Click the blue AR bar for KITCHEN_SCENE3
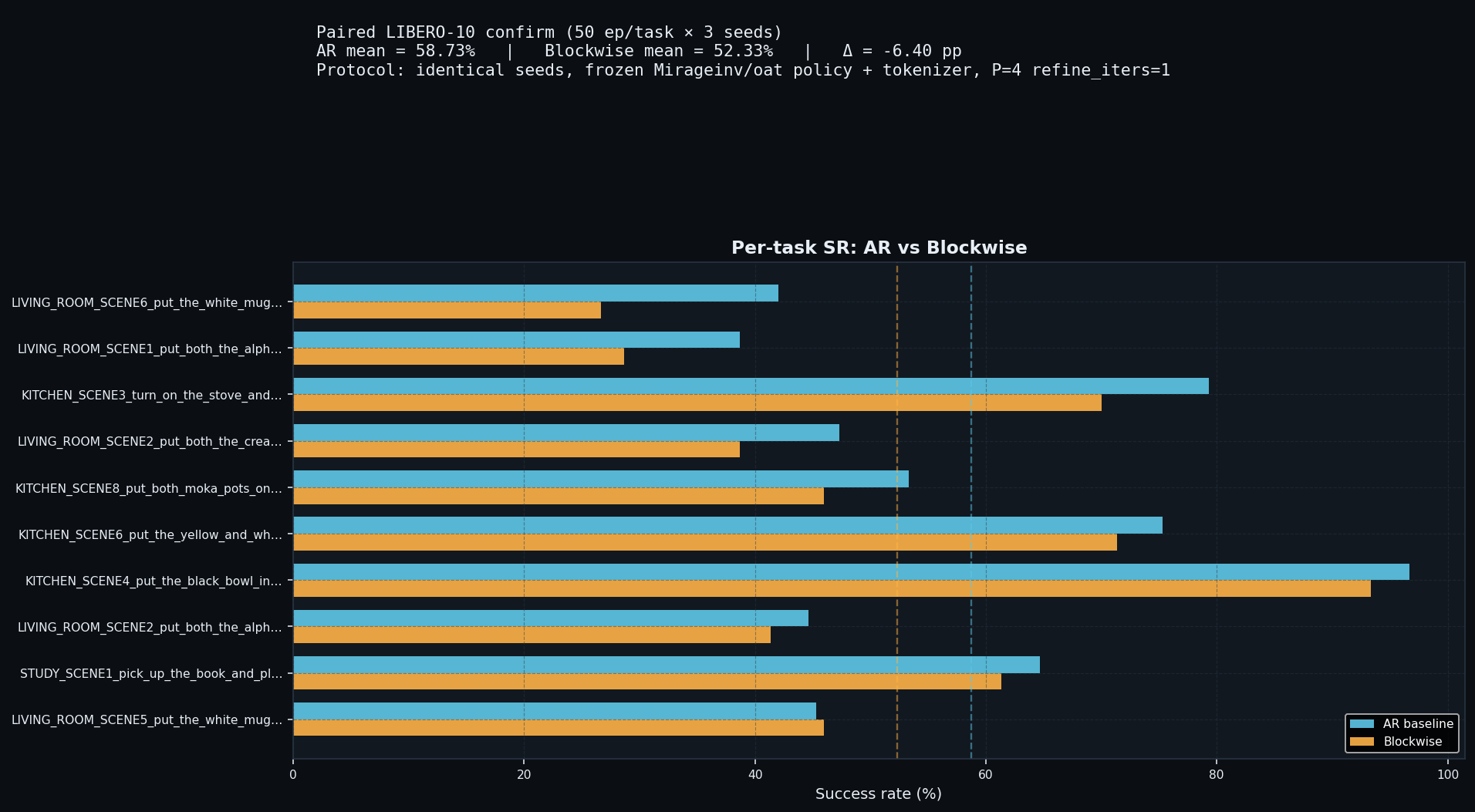The width and height of the screenshot is (1475, 812). tap(751, 386)
